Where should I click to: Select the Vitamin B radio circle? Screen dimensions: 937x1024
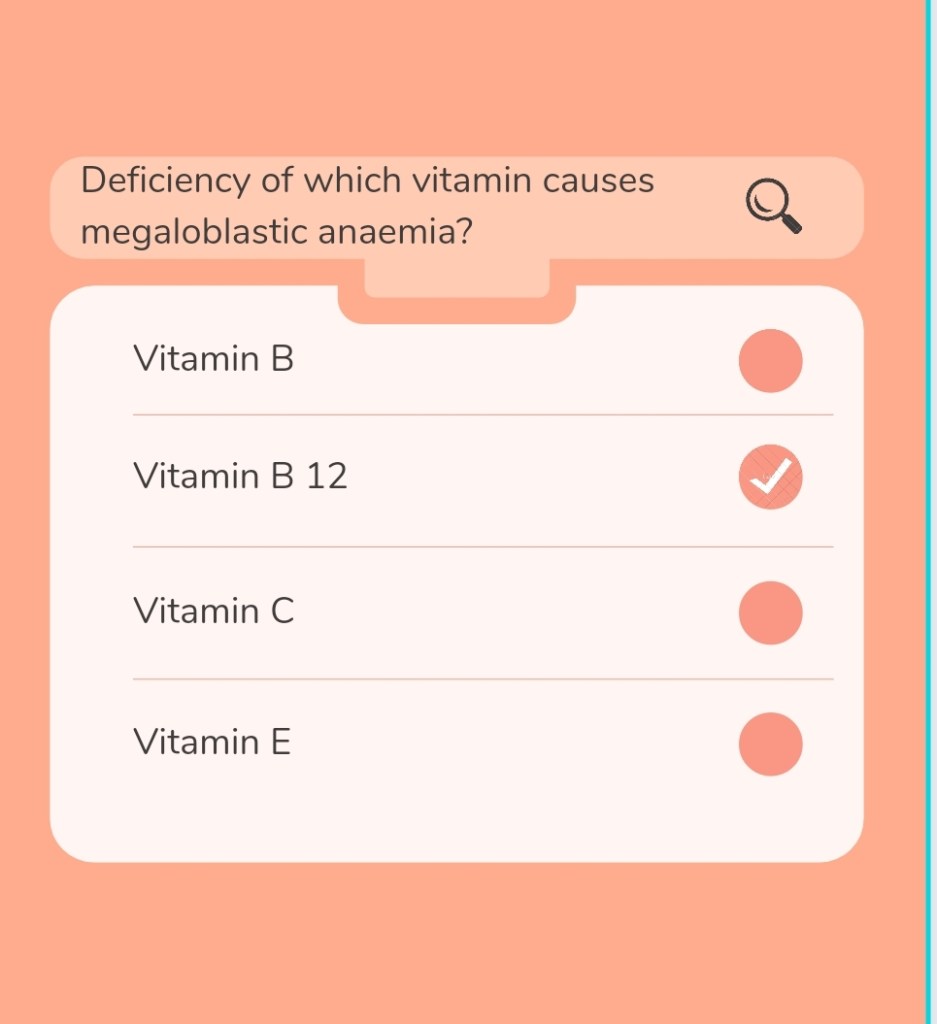point(770,360)
